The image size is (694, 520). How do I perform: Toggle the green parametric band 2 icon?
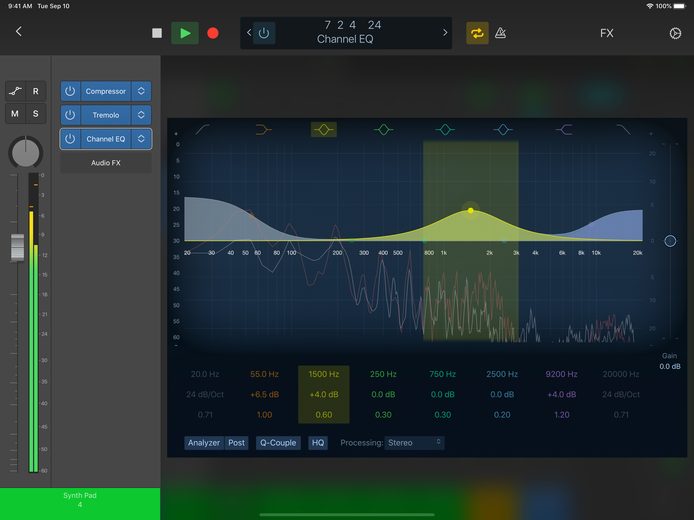pyautogui.click(x=383, y=130)
